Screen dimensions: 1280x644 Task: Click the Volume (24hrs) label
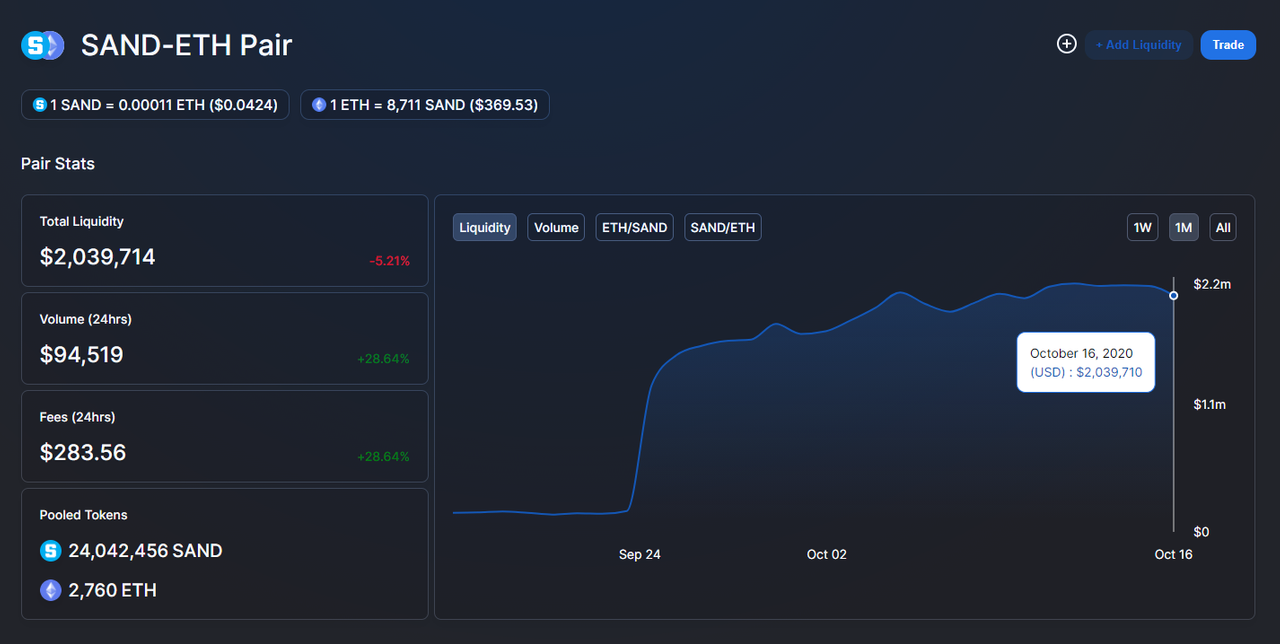pos(86,319)
